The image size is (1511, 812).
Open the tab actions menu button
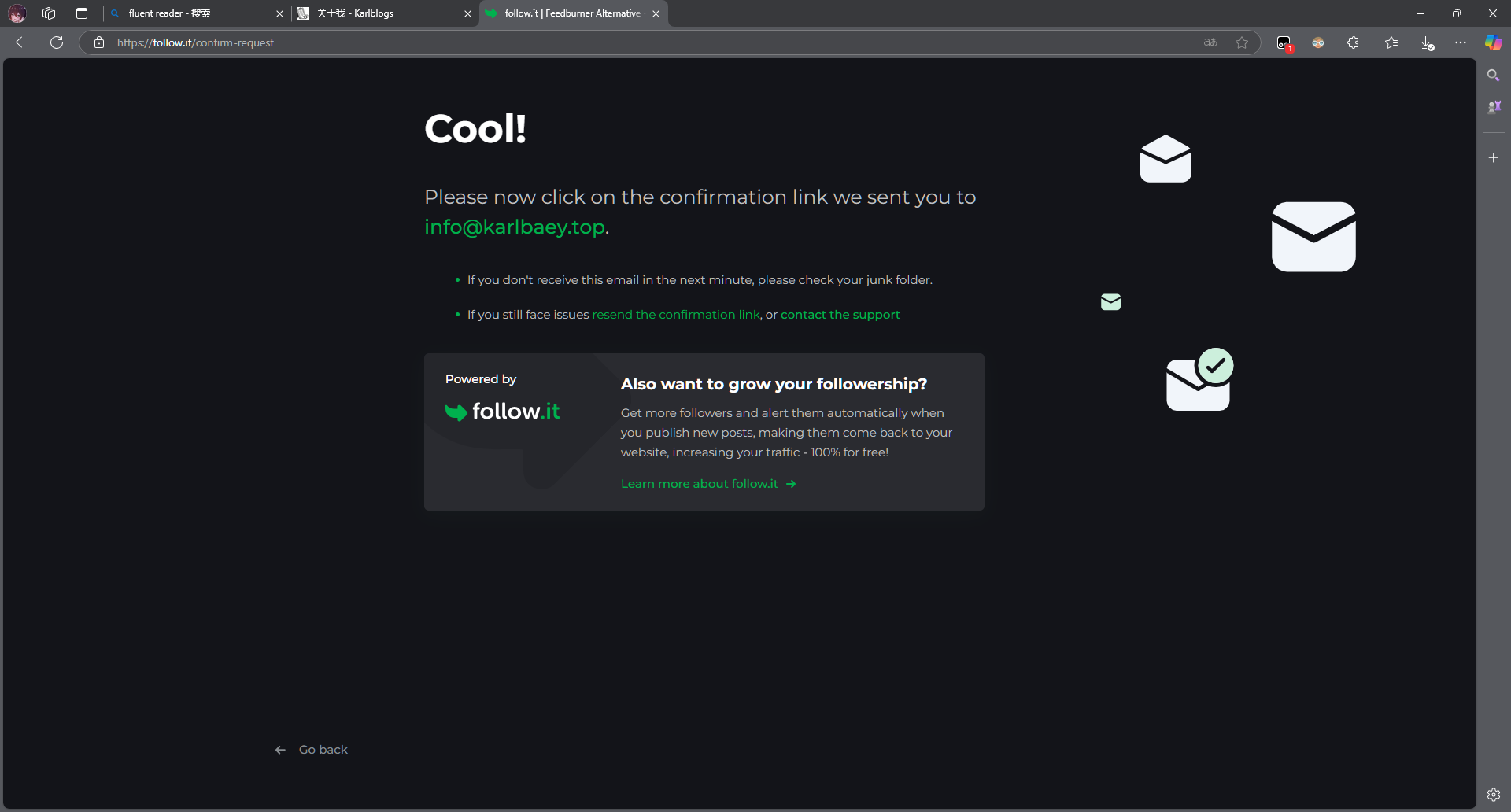(82, 13)
